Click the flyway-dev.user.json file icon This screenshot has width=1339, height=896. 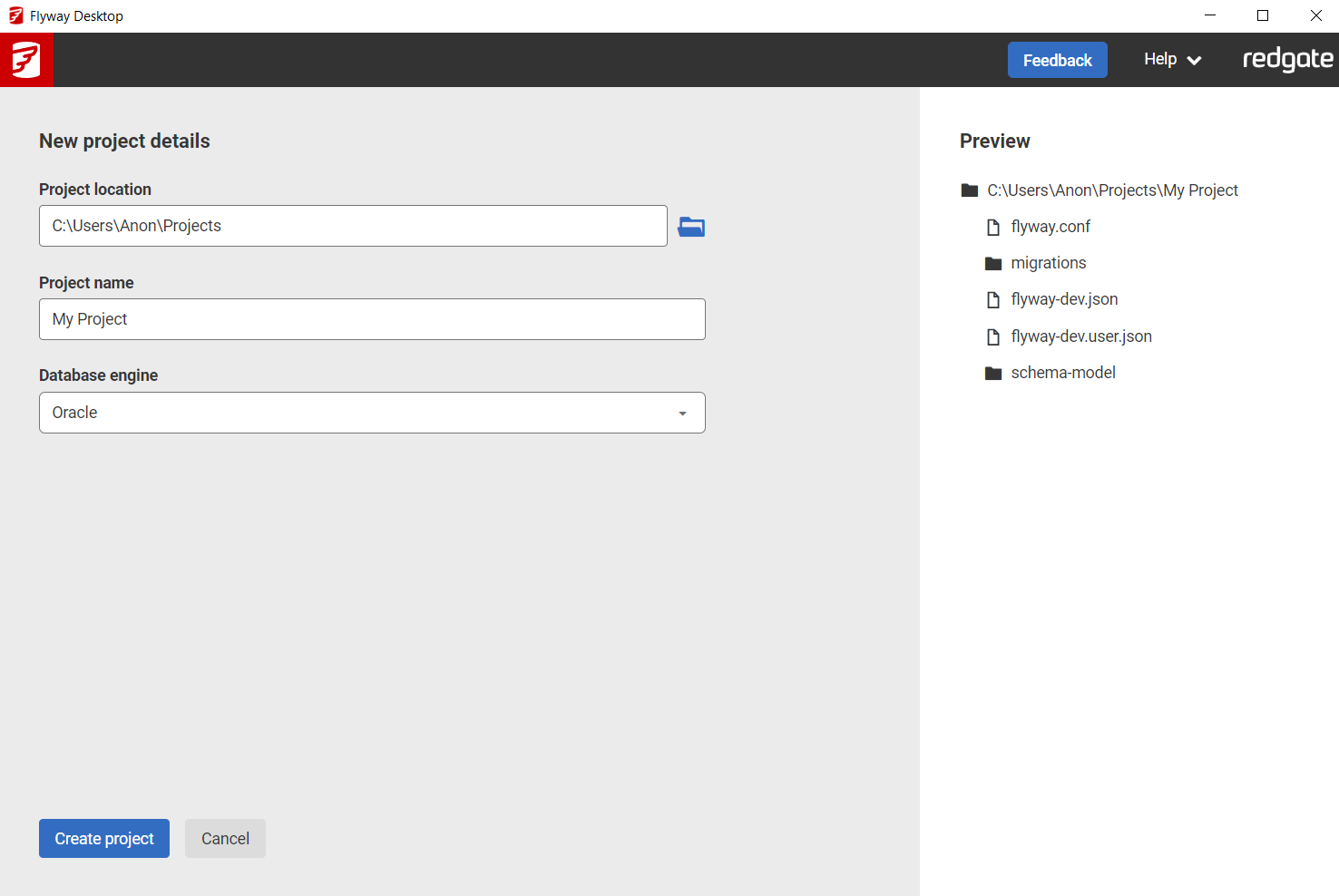pyautogui.click(x=993, y=336)
